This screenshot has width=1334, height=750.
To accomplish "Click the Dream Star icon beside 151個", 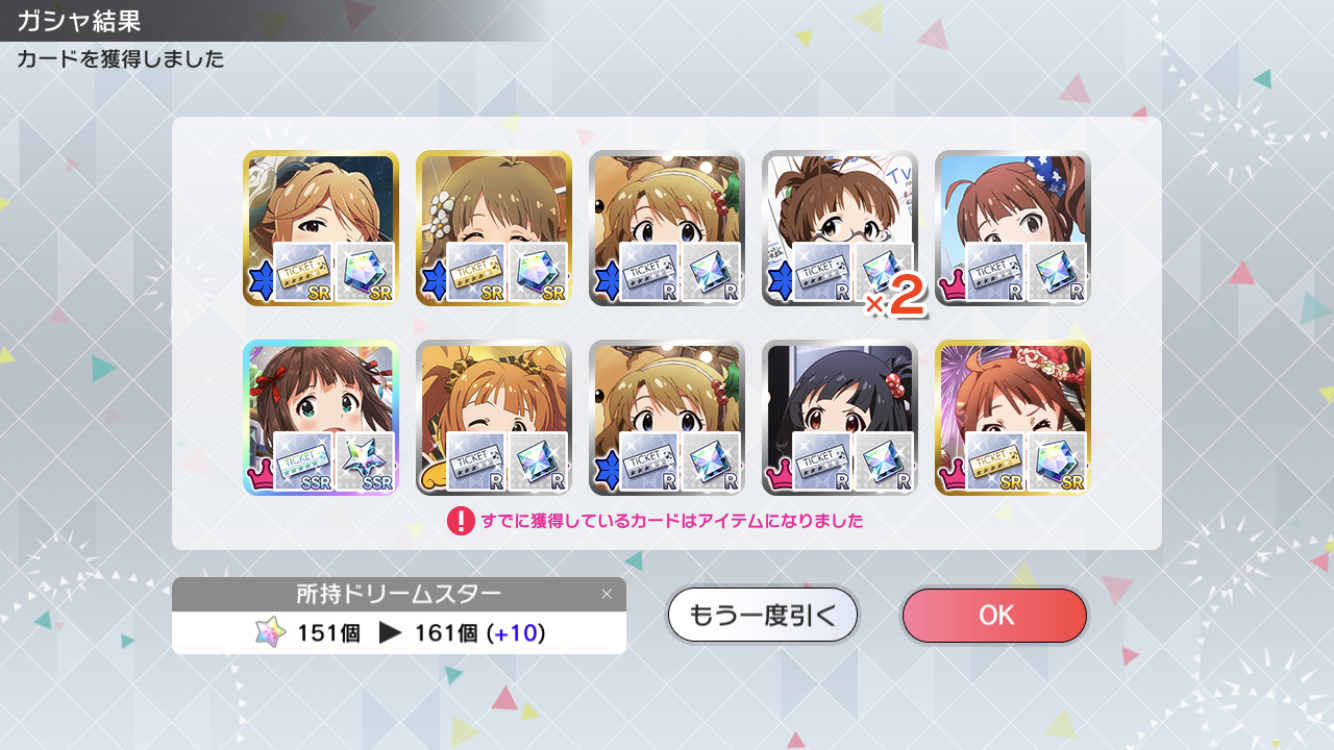I will coord(270,632).
